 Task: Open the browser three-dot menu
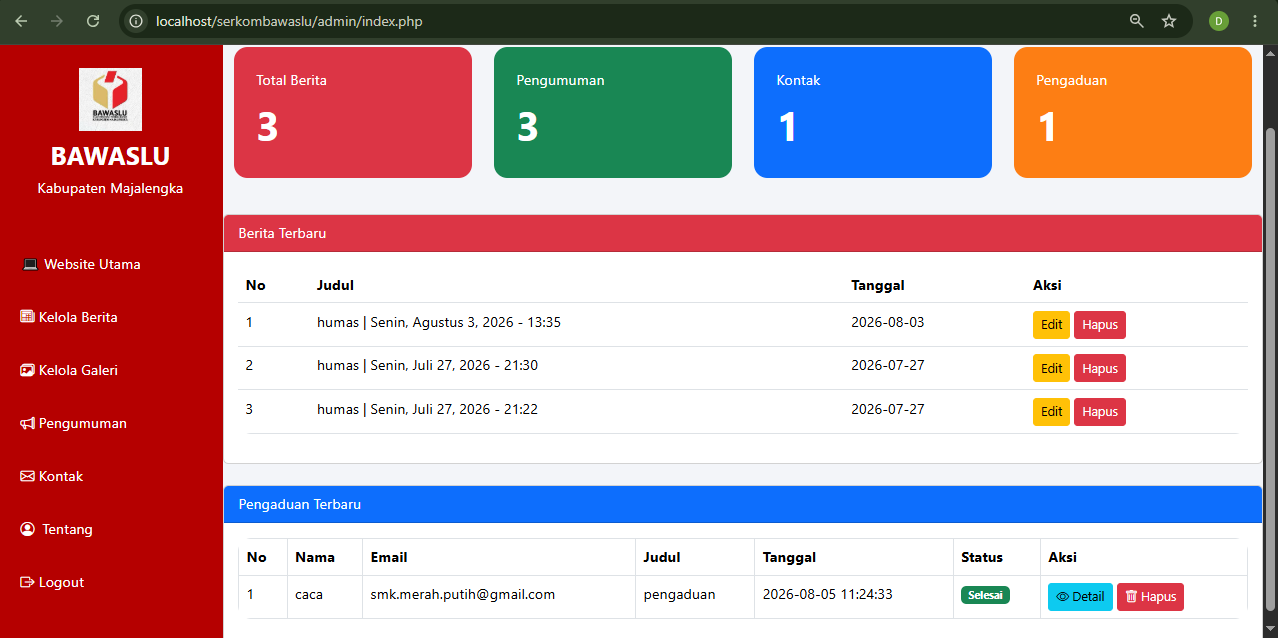click(1254, 21)
